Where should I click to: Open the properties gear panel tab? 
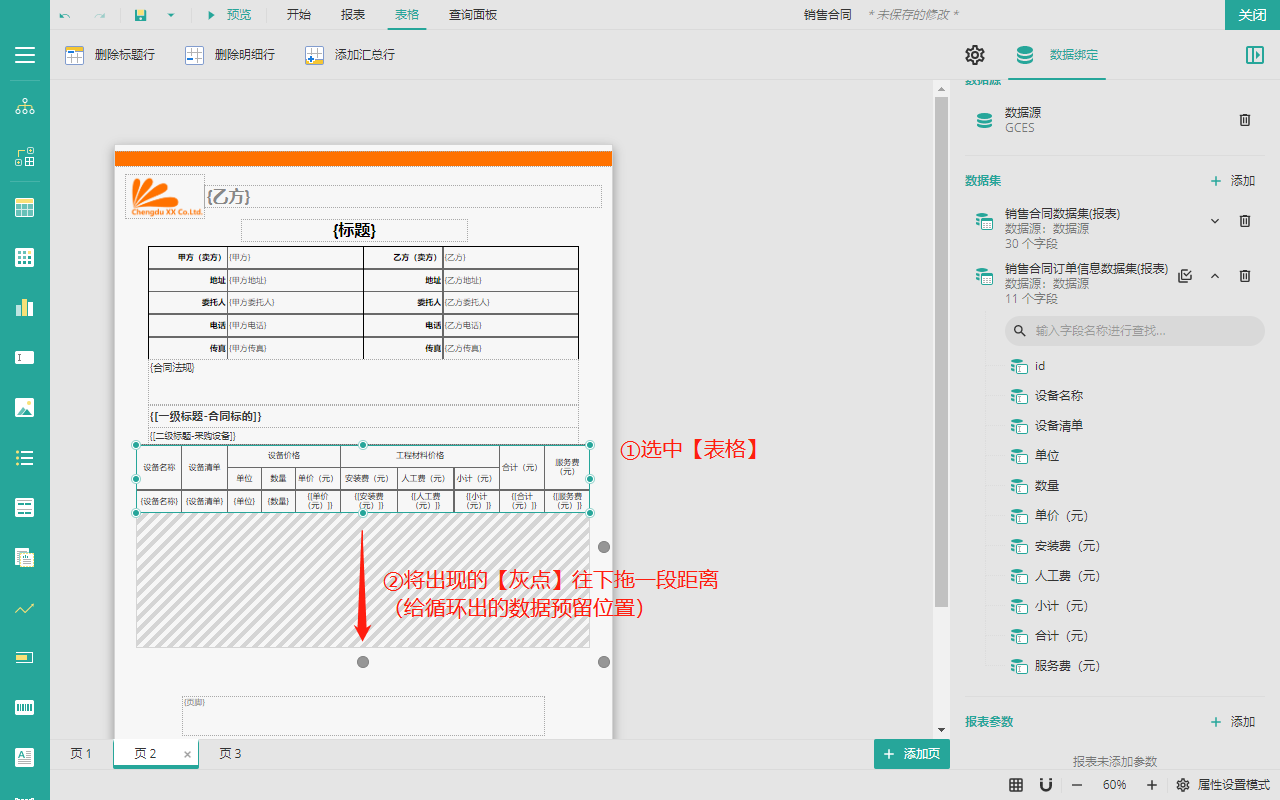(975, 55)
